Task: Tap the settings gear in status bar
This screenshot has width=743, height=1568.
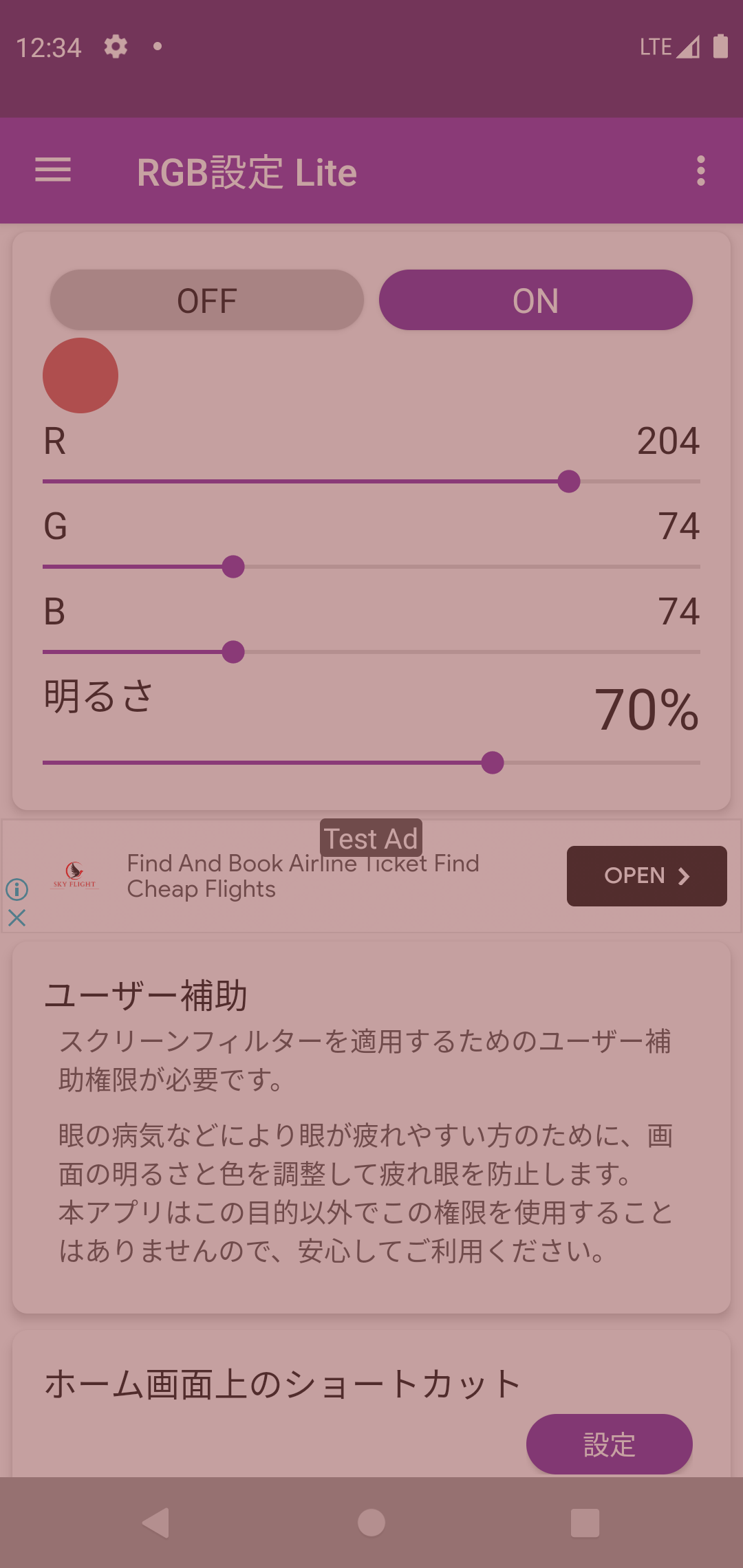Action: (116, 47)
